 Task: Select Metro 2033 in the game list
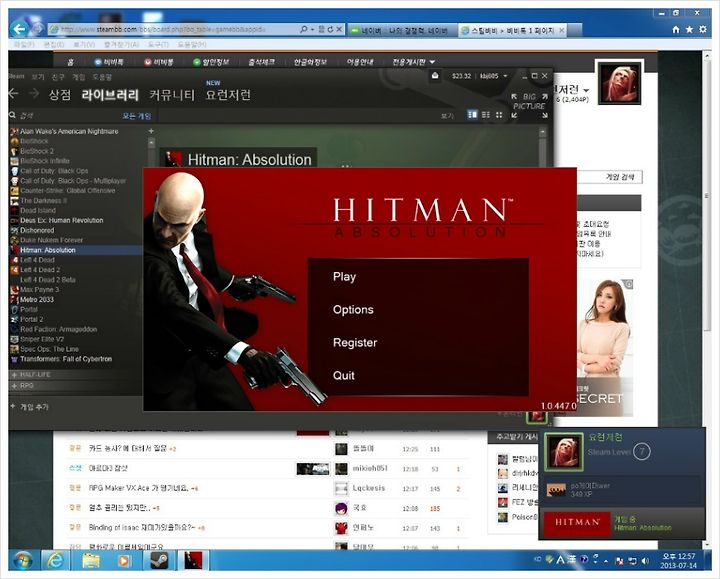pos(37,300)
